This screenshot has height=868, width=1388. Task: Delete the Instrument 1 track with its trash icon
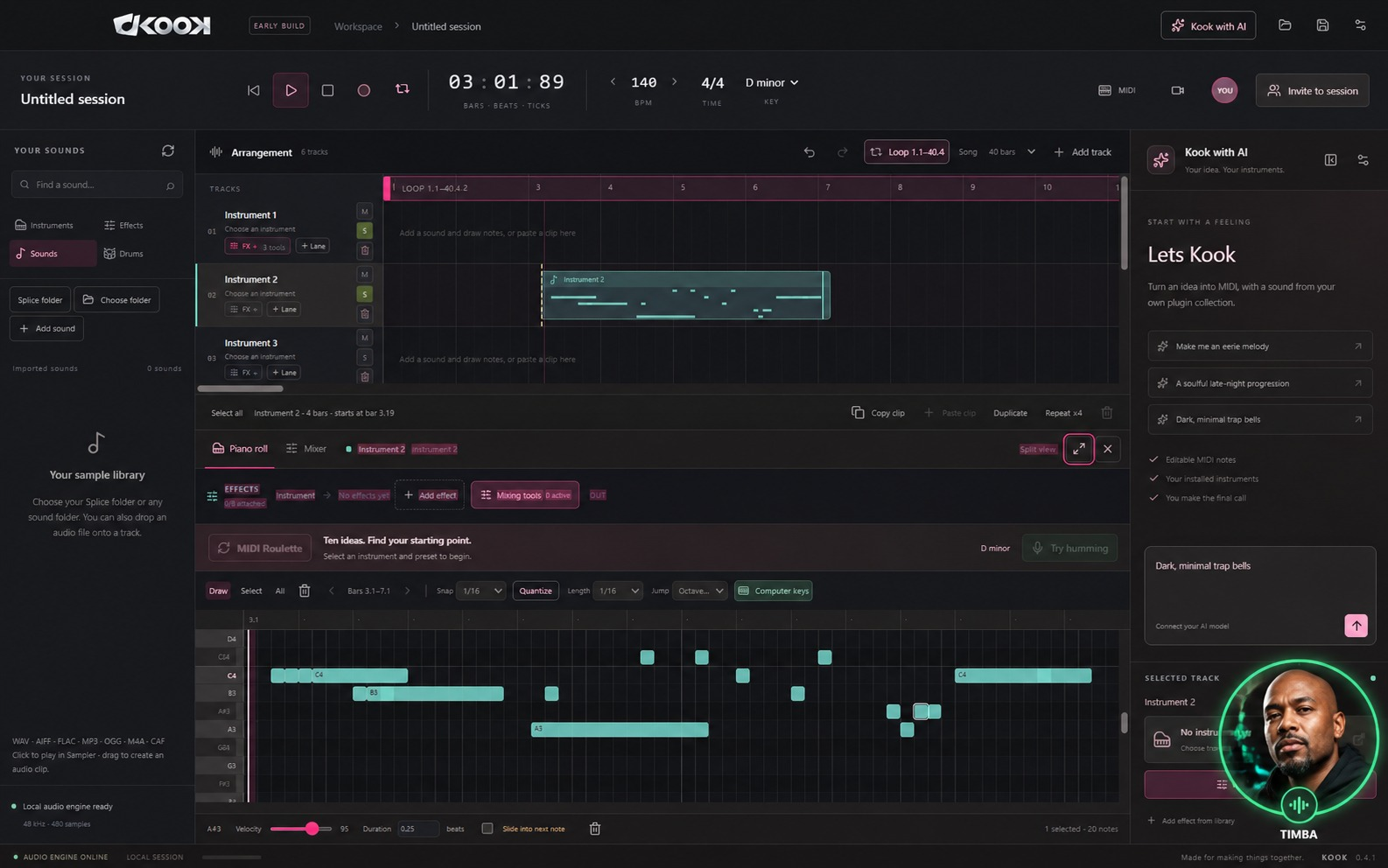click(365, 250)
